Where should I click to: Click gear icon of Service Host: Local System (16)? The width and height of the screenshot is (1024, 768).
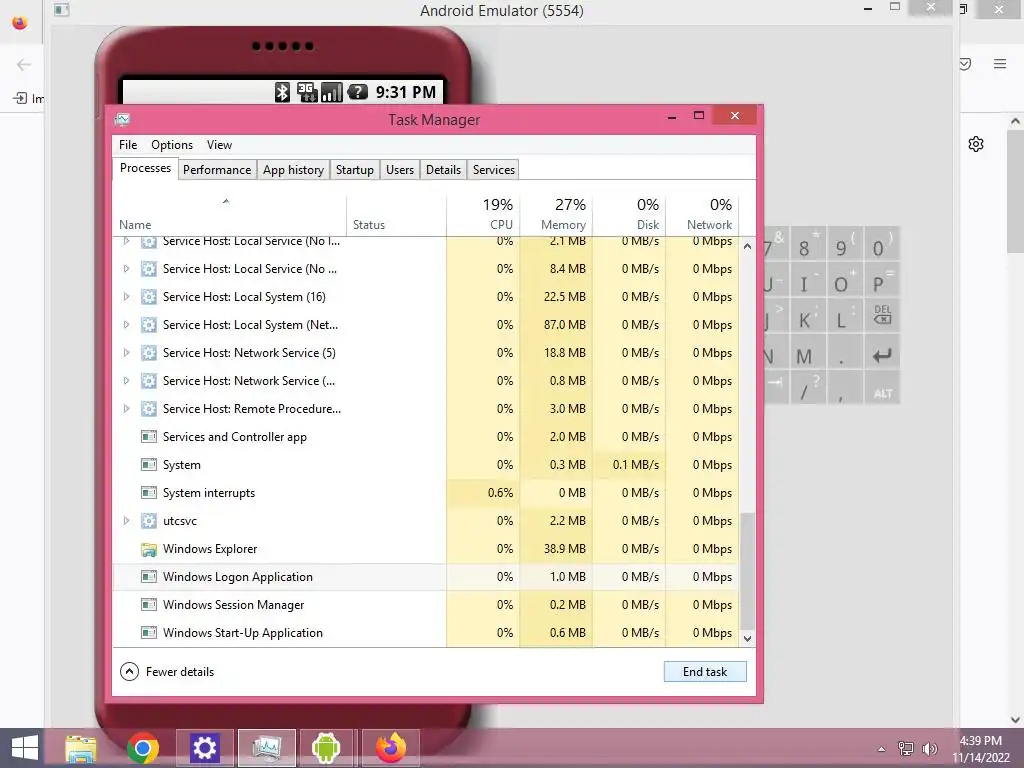[x=149, y=296]
